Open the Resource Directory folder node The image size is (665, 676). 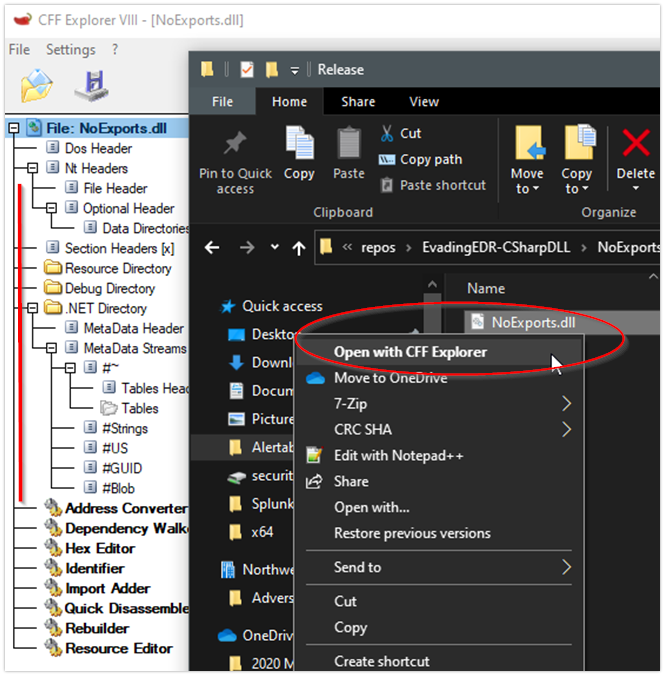pos(108,268)
